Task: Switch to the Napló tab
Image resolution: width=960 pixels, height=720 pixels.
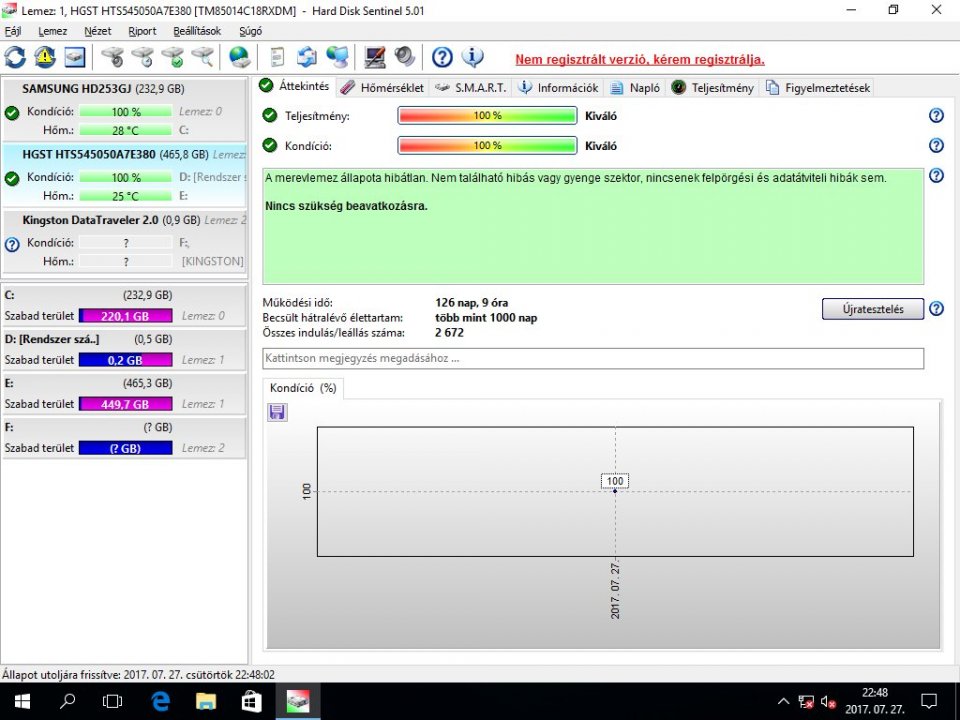Action: 636,88
